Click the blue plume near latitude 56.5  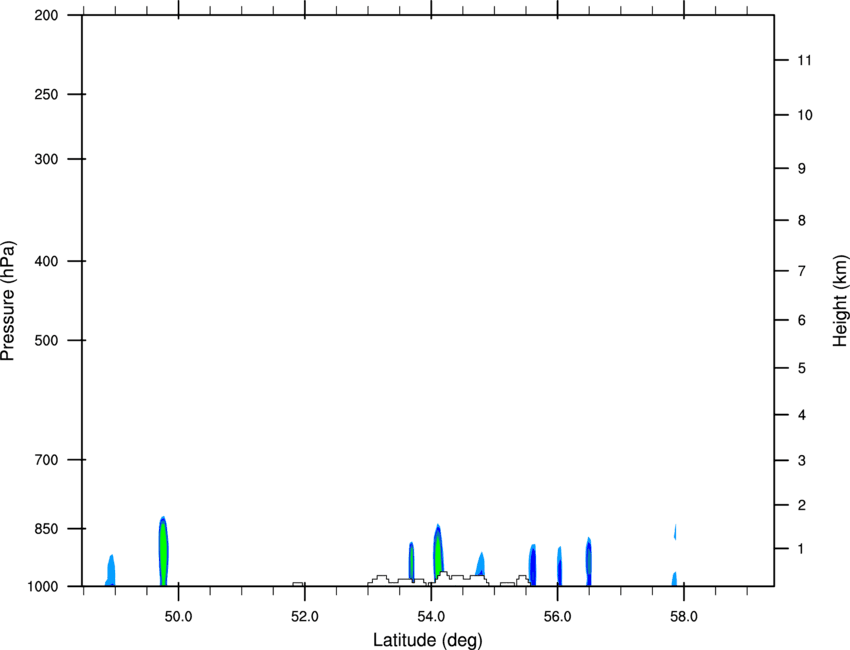(x=589, y=562)
